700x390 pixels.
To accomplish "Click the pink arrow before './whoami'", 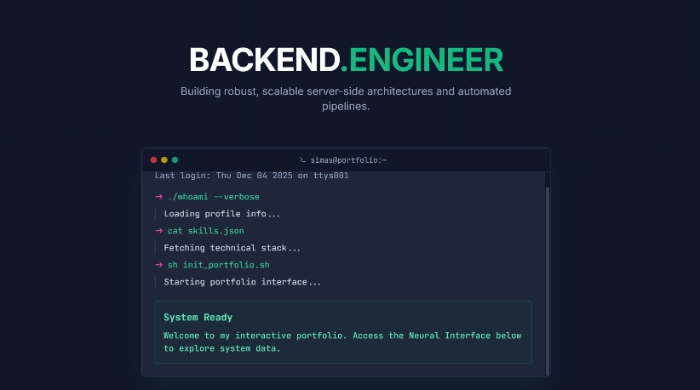I will (x=158, y=197).
